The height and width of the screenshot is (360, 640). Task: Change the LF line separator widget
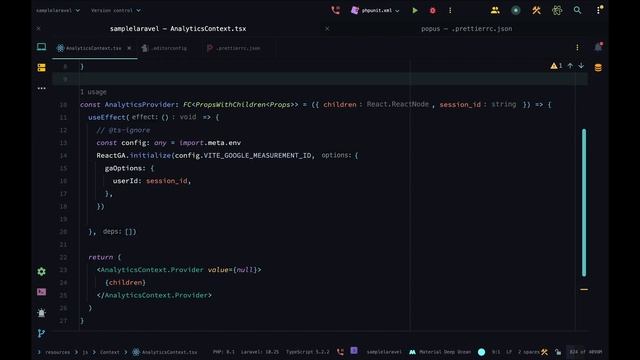click(509, 352)
